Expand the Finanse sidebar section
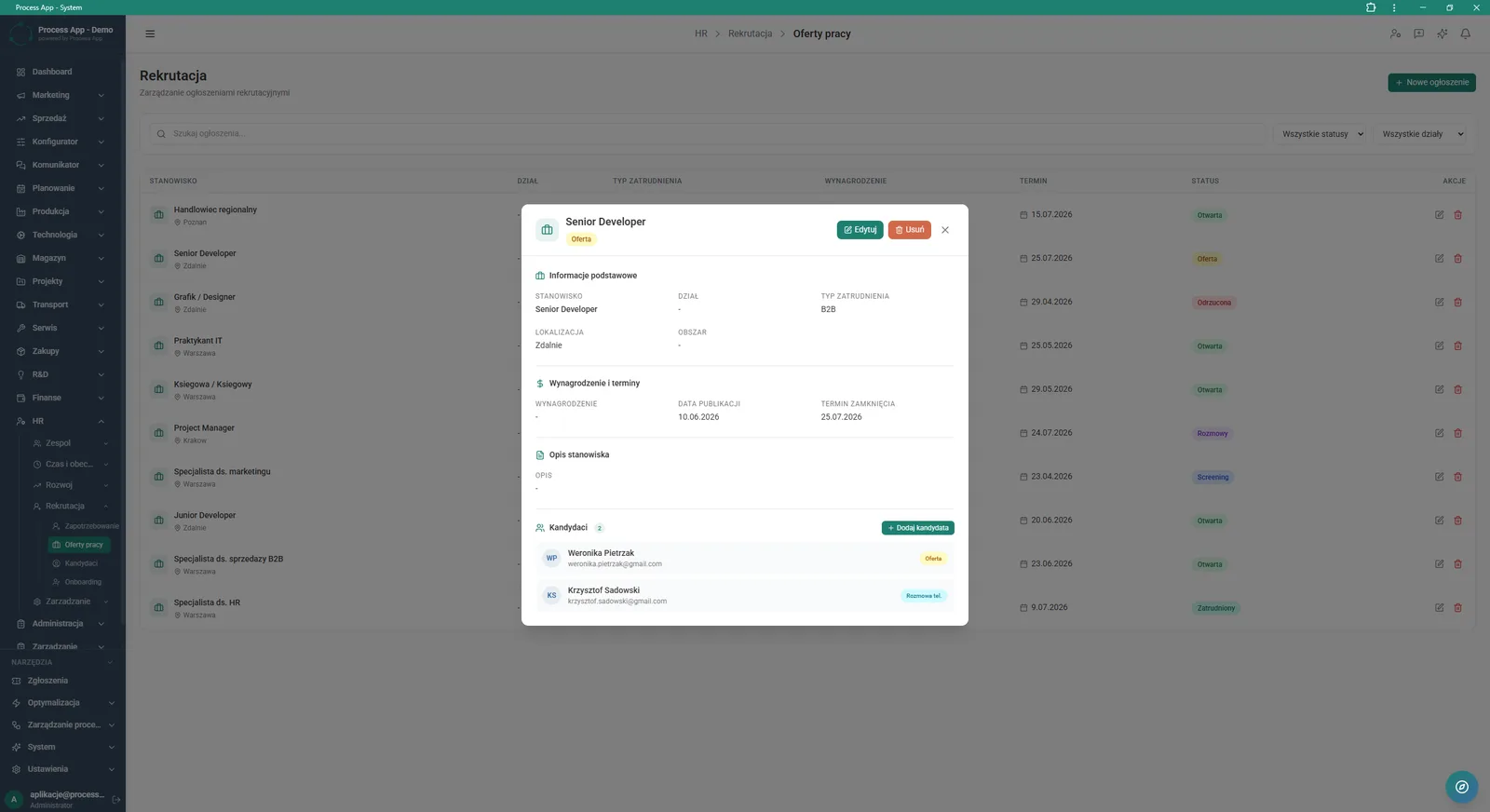This screenshot has width=1490, height=812. coord(62,398)
